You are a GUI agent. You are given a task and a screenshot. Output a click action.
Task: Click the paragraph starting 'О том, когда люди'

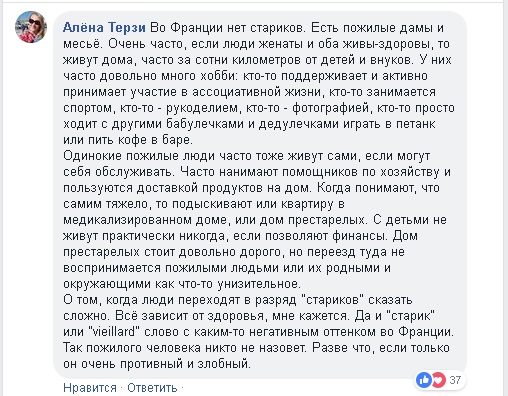[259, 332]
